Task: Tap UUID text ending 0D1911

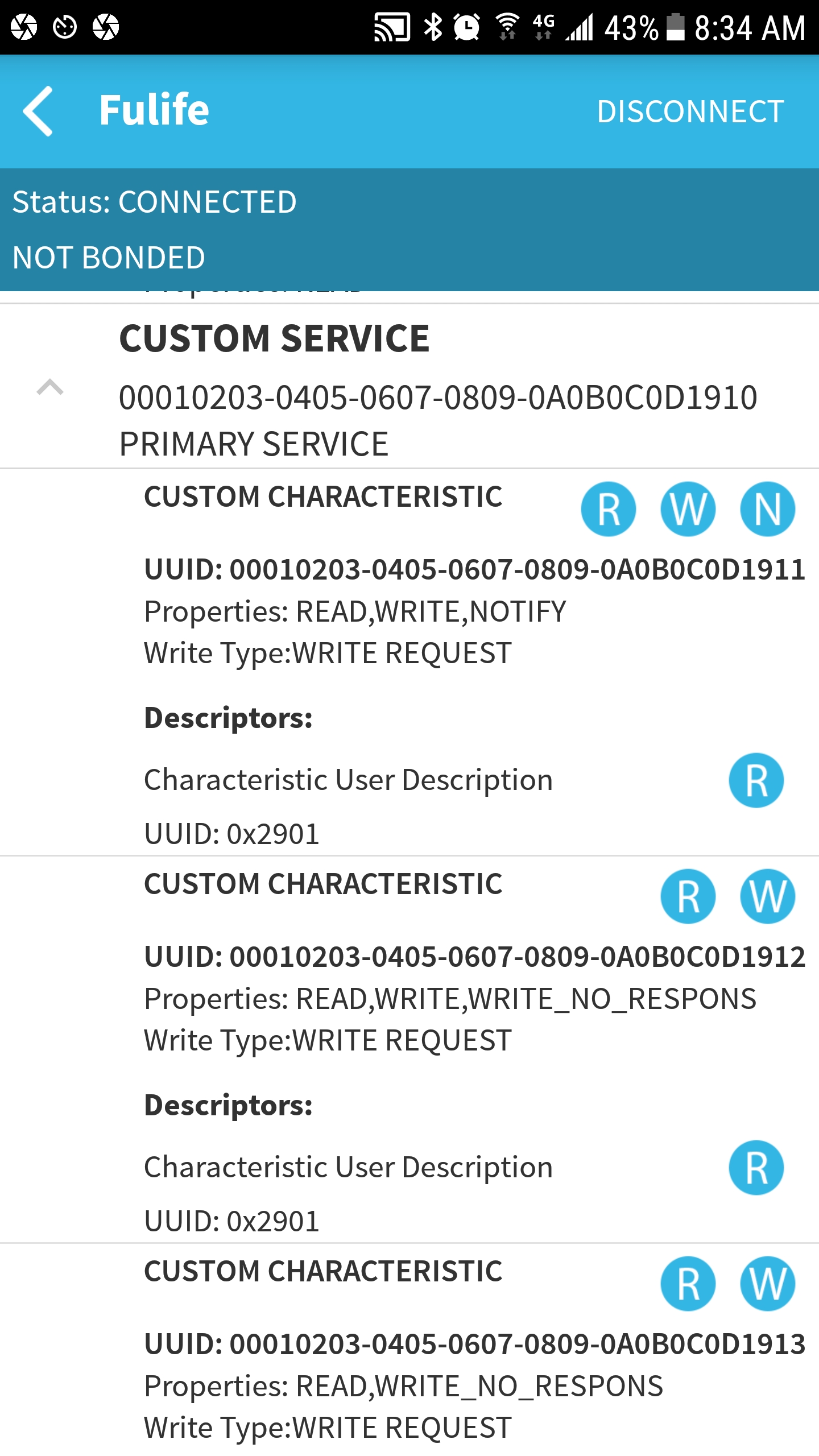Action: (475, 569)
